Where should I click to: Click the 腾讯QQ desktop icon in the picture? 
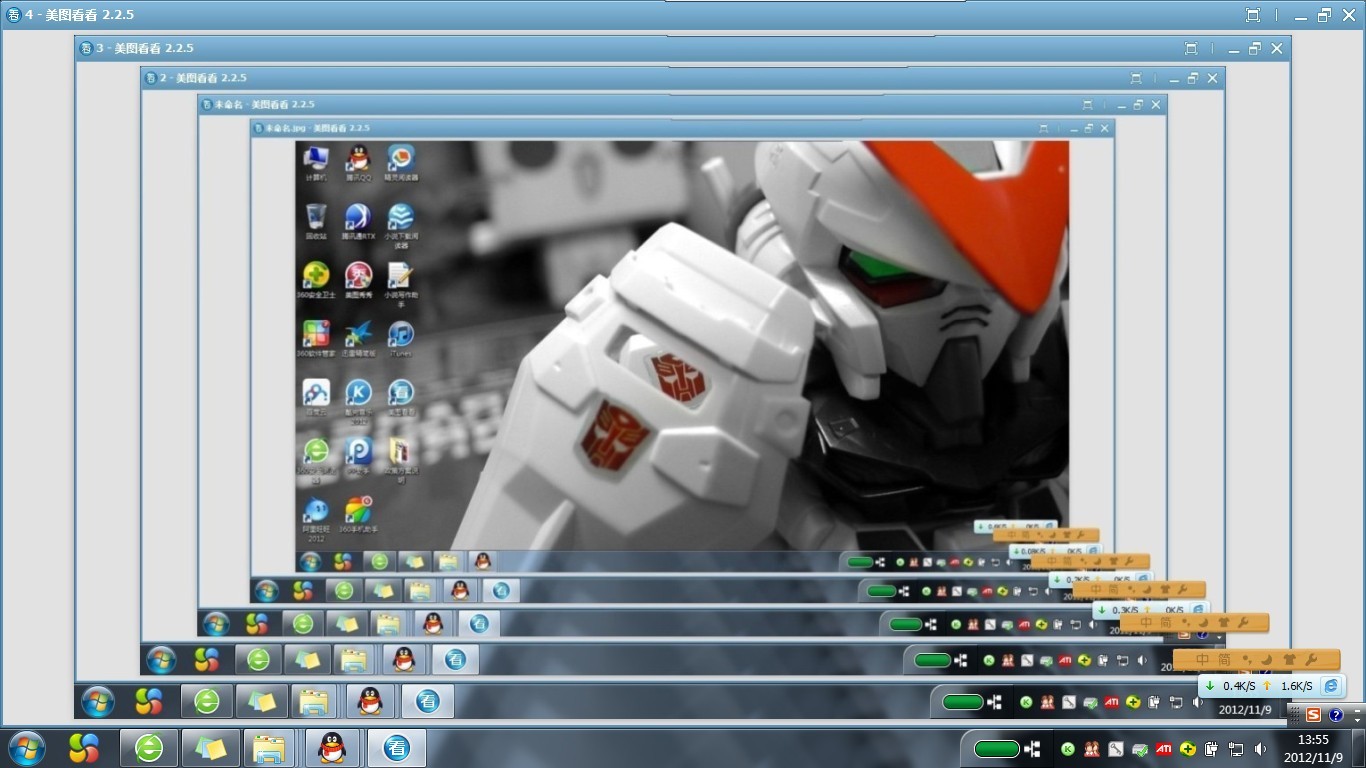point(358,163)
